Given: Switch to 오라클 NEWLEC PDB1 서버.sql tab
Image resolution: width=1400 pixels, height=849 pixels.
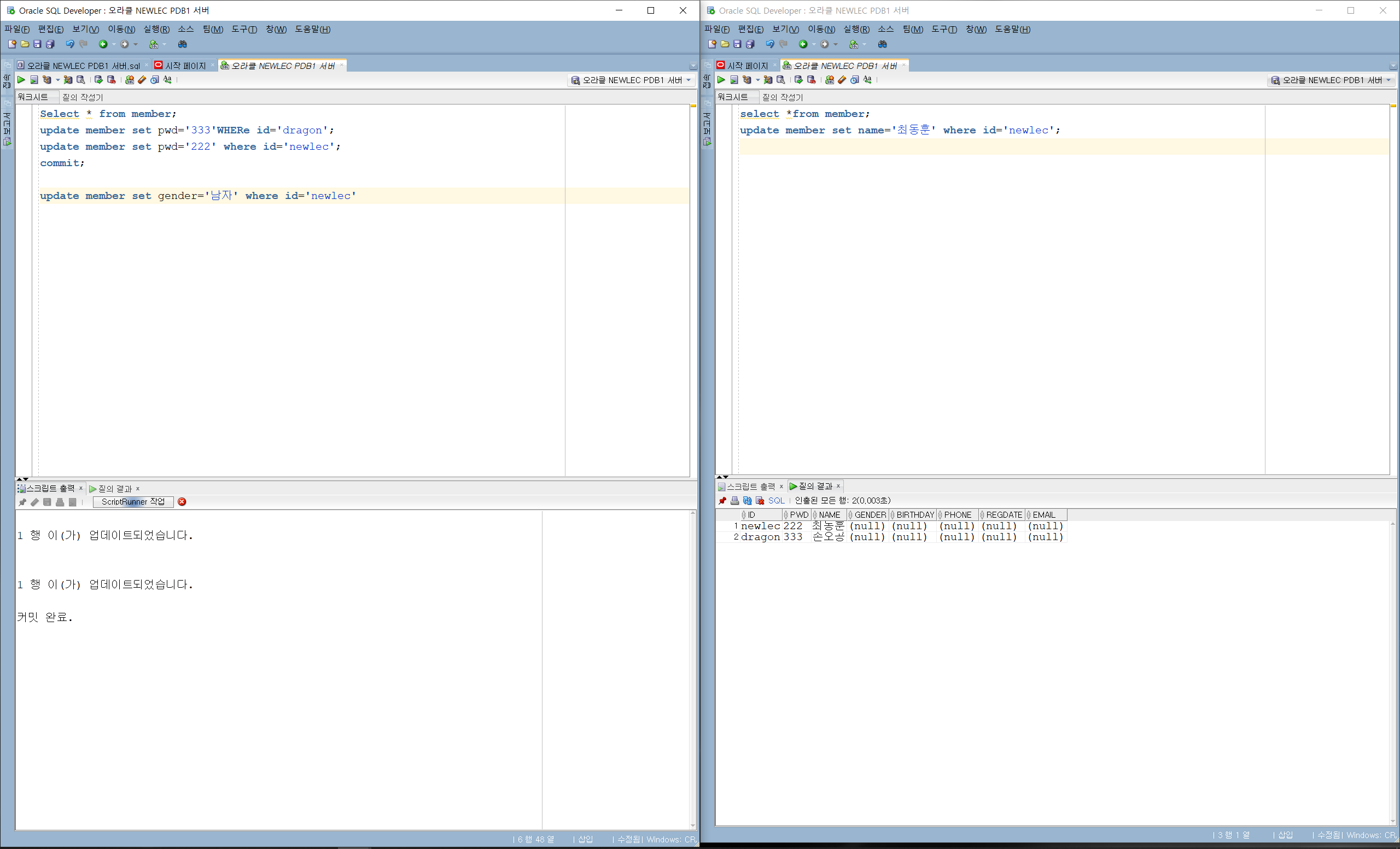Looking at the screenshot, I should coord(83,66).
